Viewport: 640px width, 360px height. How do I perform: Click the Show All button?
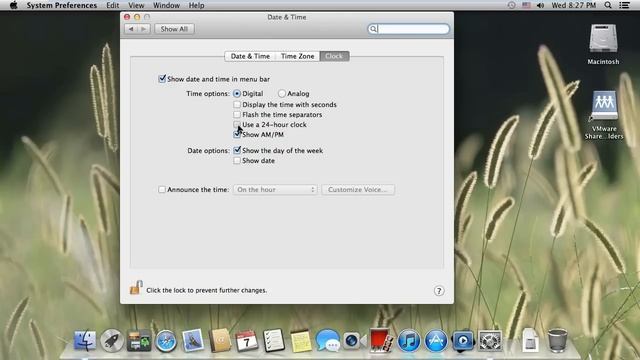[x=174, y=29]
